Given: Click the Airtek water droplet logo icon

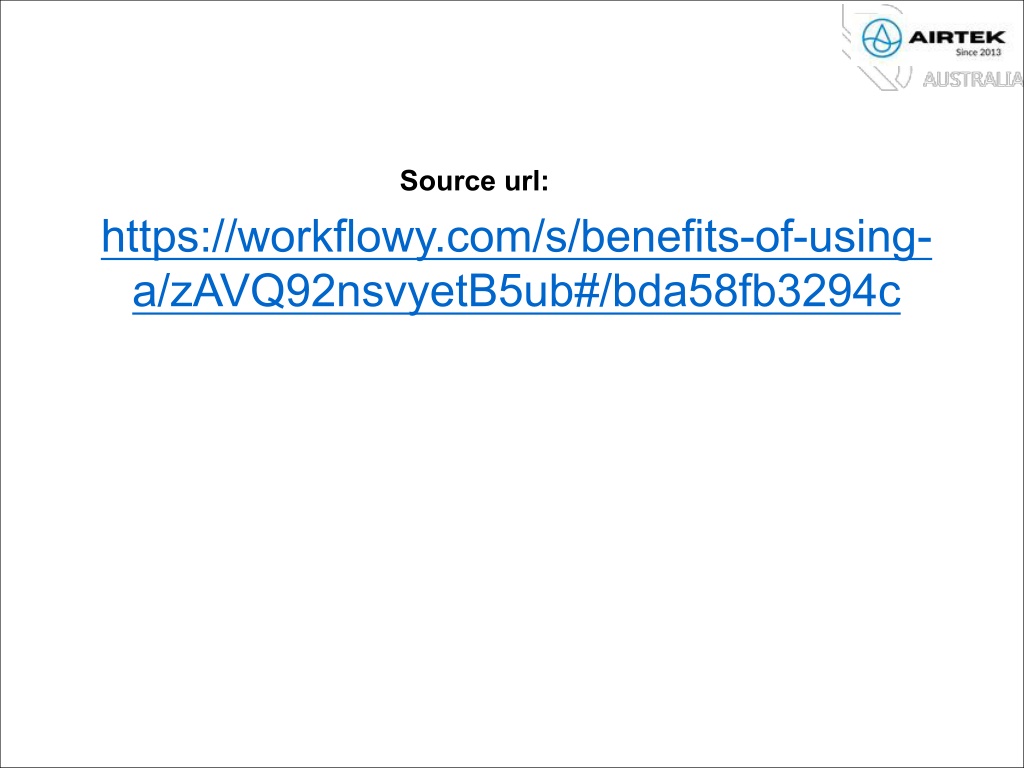Looking at the screenshot, I should click(882, 38).
